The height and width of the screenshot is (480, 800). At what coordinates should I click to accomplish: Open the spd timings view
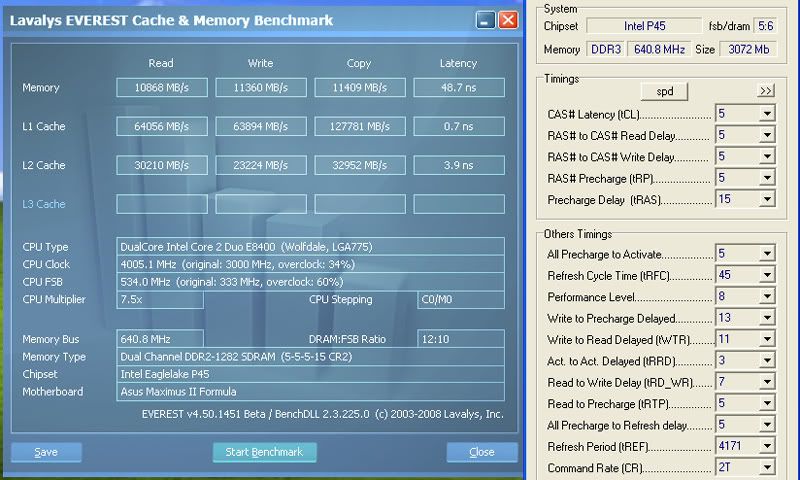pos(664,91)
